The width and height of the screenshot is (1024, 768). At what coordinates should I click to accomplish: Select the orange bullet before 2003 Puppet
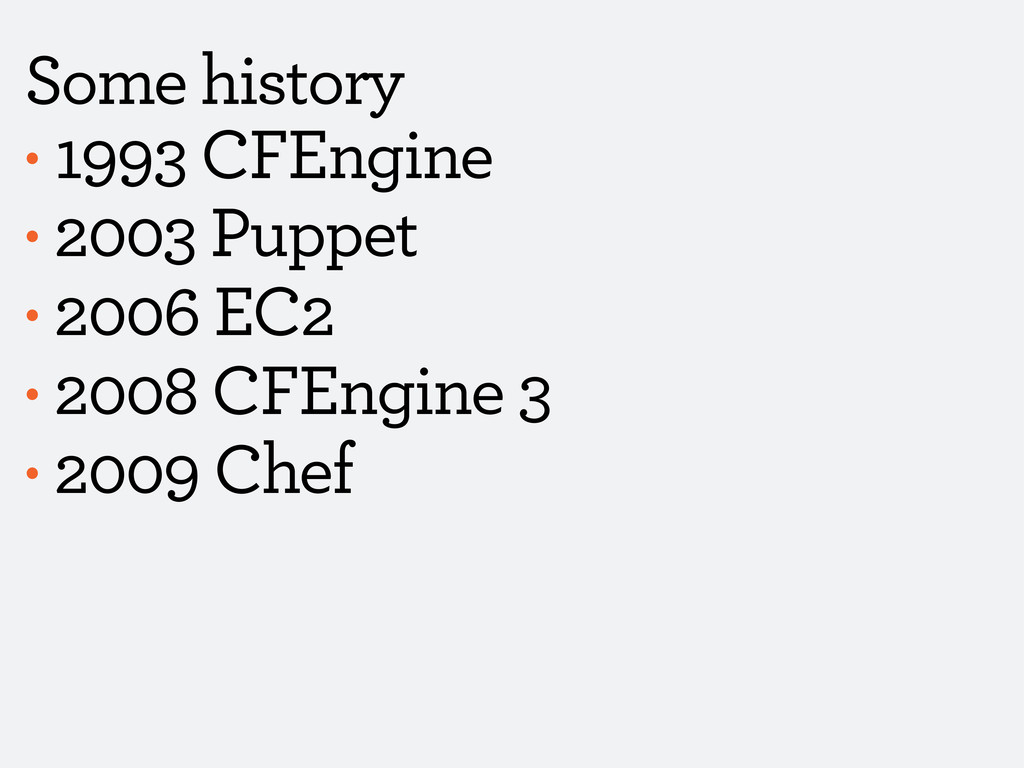pyautogui.click(x=32, y=236)
